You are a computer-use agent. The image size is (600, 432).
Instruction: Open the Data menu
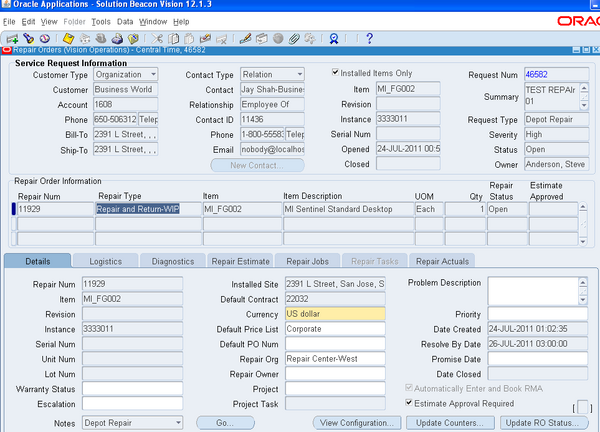tap(125, 22)
